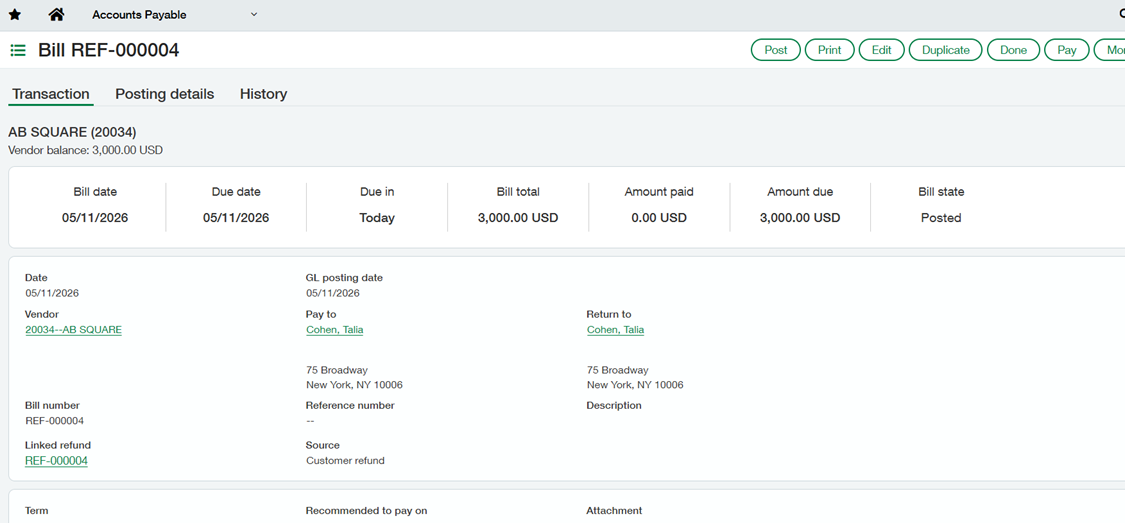
Task: Open the favorites star icon
Action: (14, 15)
